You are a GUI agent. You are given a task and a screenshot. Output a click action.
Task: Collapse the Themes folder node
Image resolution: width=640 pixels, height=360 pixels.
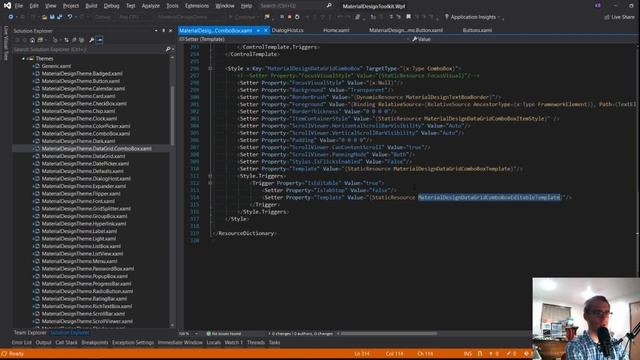click(x=23, y=59)
